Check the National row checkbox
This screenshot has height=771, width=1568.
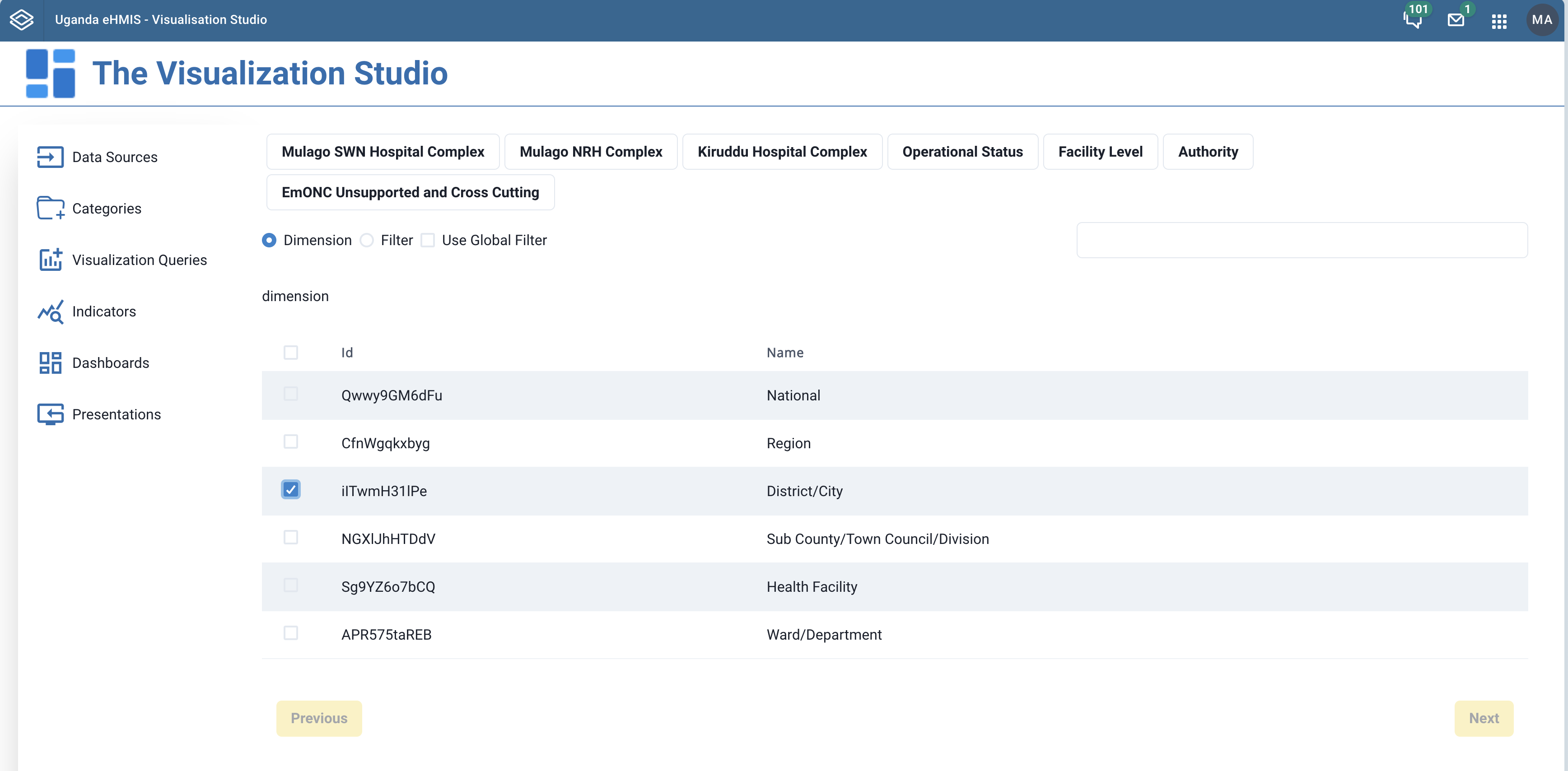291,395
